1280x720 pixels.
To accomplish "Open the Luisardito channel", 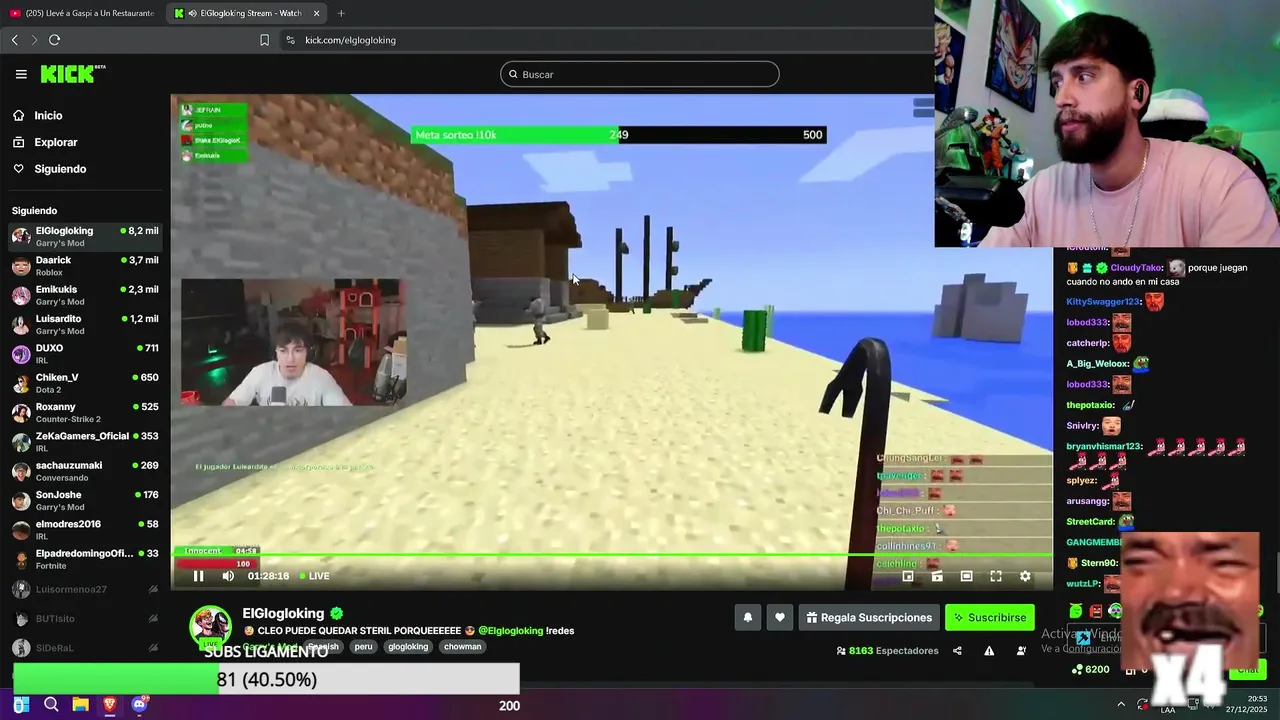I will click(85, 324).
